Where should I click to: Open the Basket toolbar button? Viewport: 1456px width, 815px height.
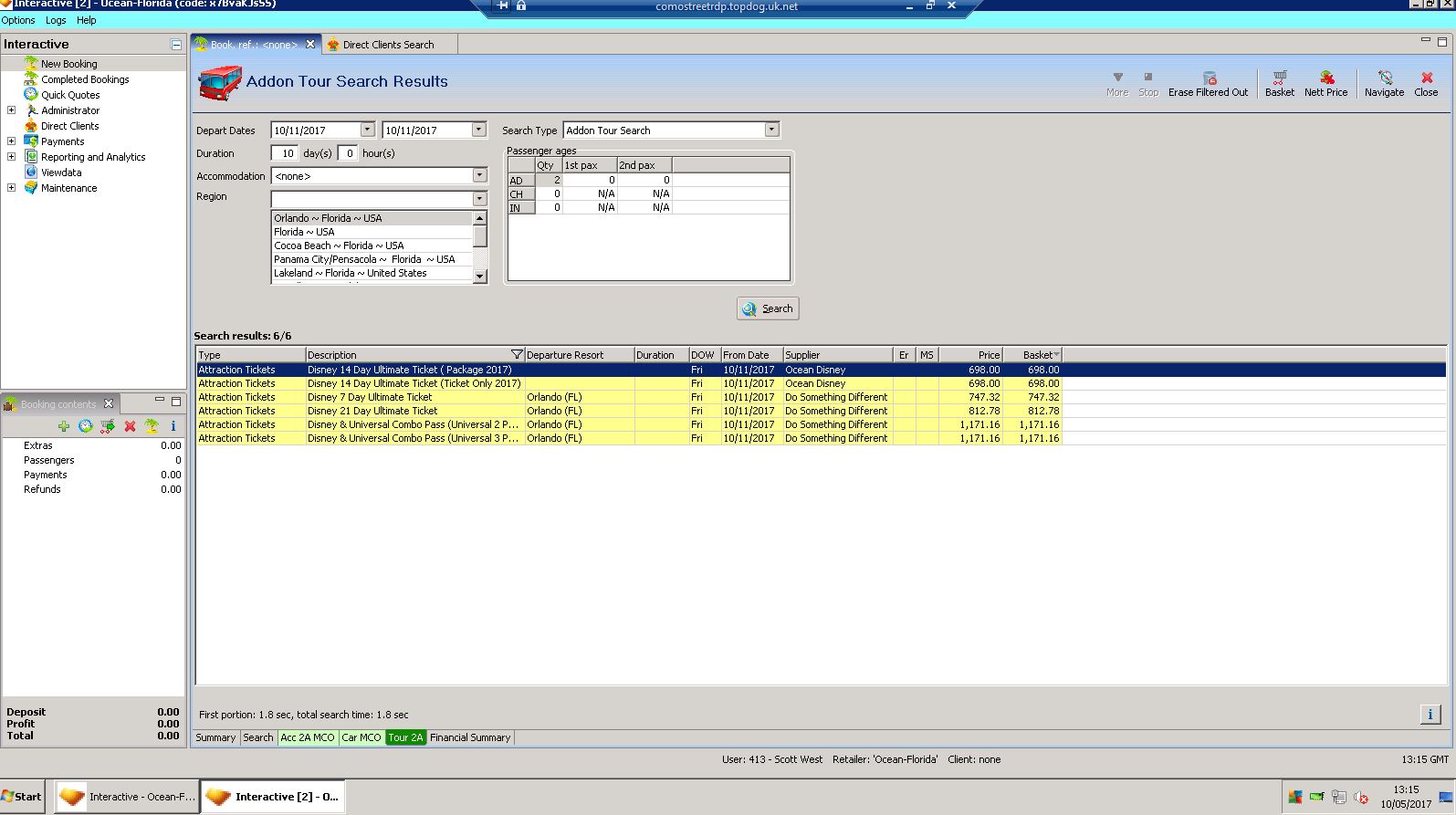click(1280, 84)
